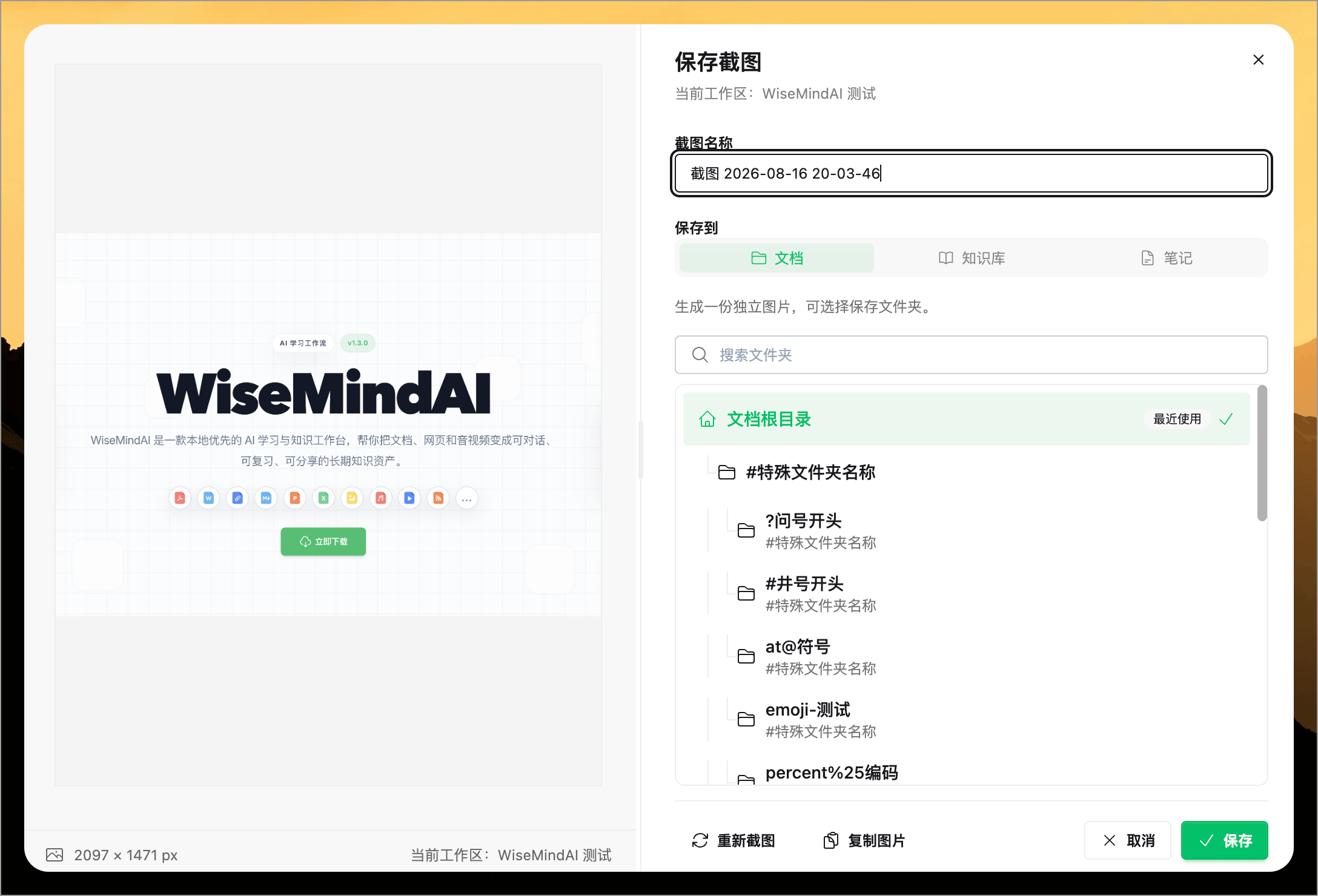Click the red PDF format icon in preview
The height and width of the screenshot is (896, 1318).
click(180, 498)
